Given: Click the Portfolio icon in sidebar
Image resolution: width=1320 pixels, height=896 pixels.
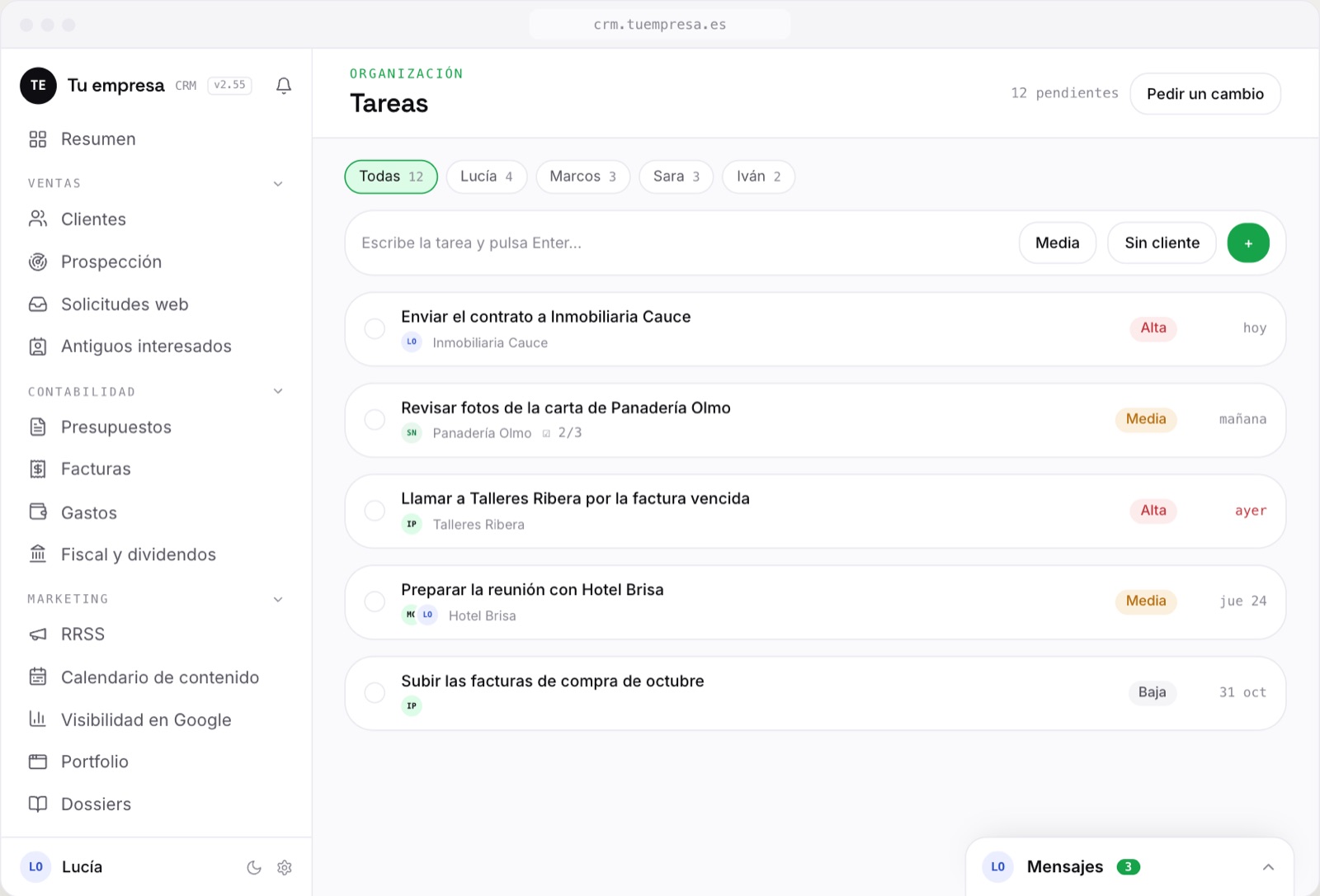Looking at the screenshot, I should [x=38, y=762].
